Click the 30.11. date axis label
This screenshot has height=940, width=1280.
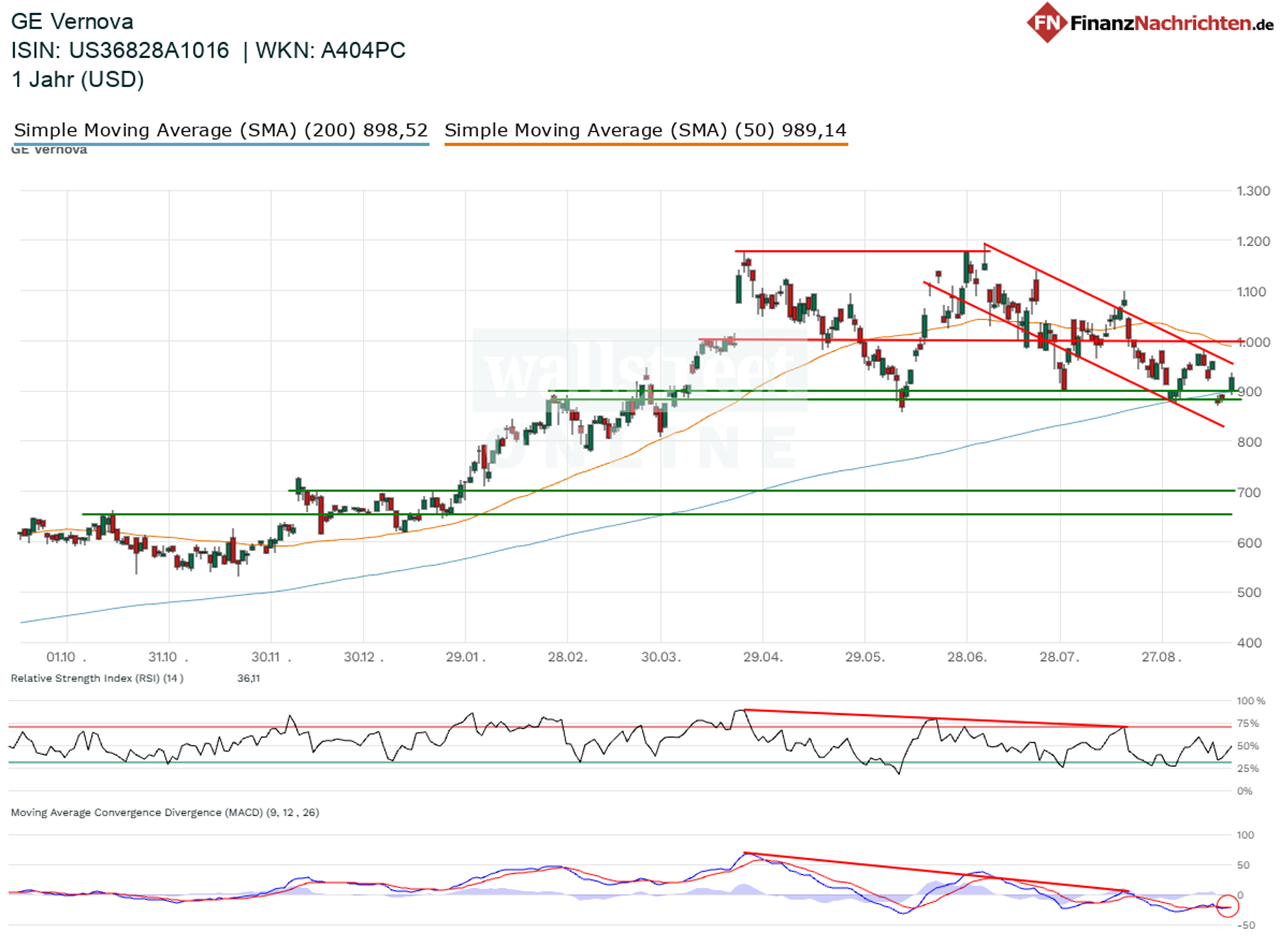270,660
